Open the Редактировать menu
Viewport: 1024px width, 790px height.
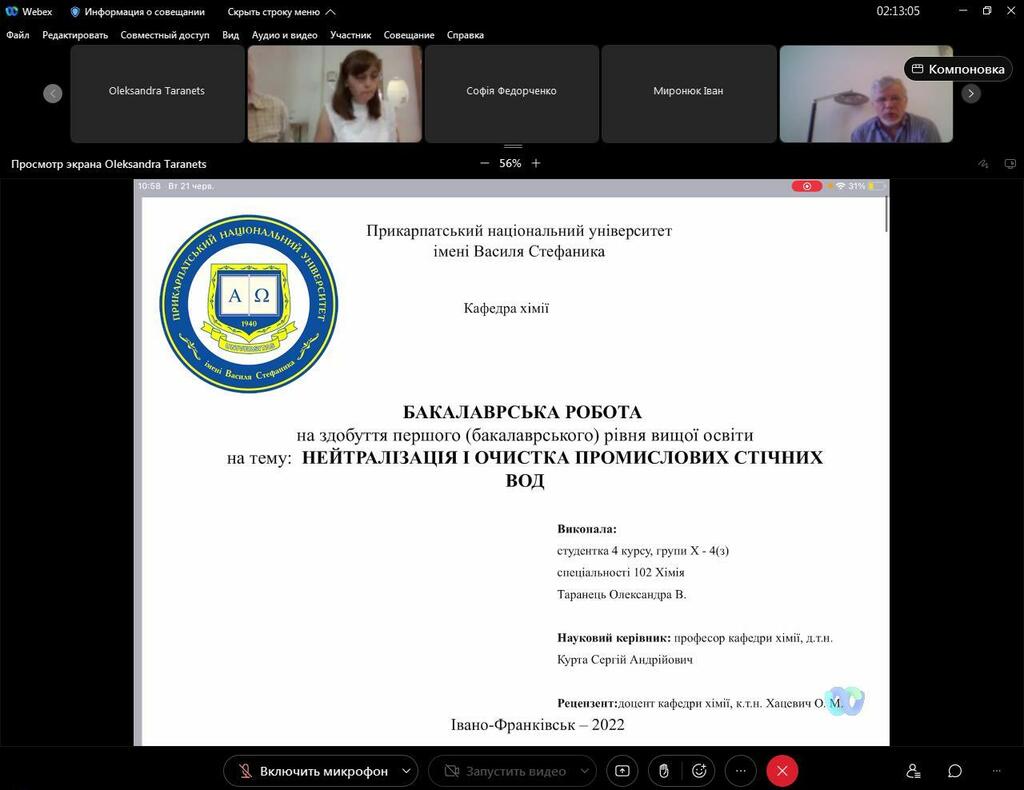pyautogui.click(x=75, y=35)
